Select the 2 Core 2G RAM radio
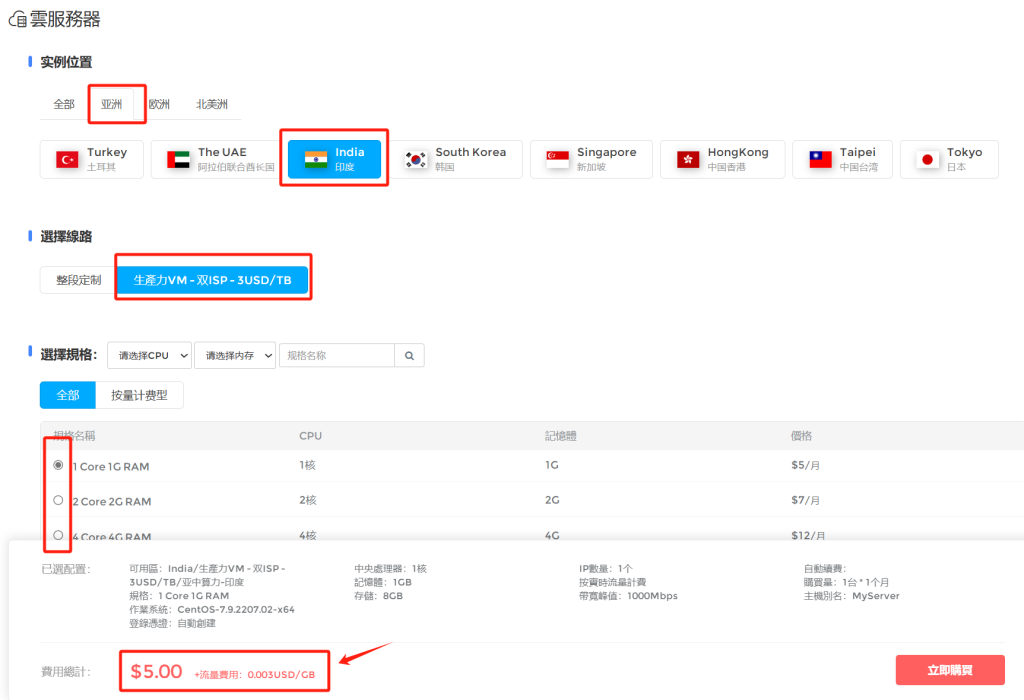Screen dimensions: 1024x700 [58, 500]
